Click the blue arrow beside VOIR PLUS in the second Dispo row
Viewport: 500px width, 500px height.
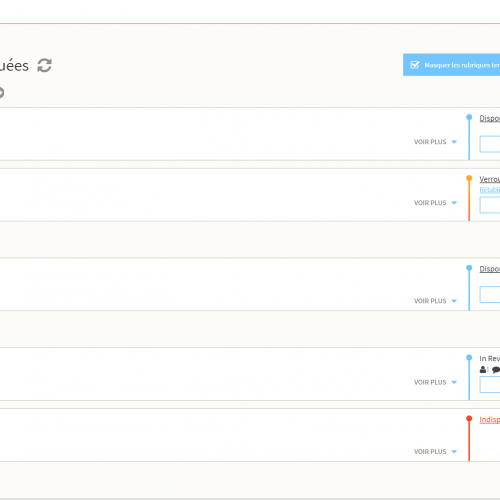[454, 301]
